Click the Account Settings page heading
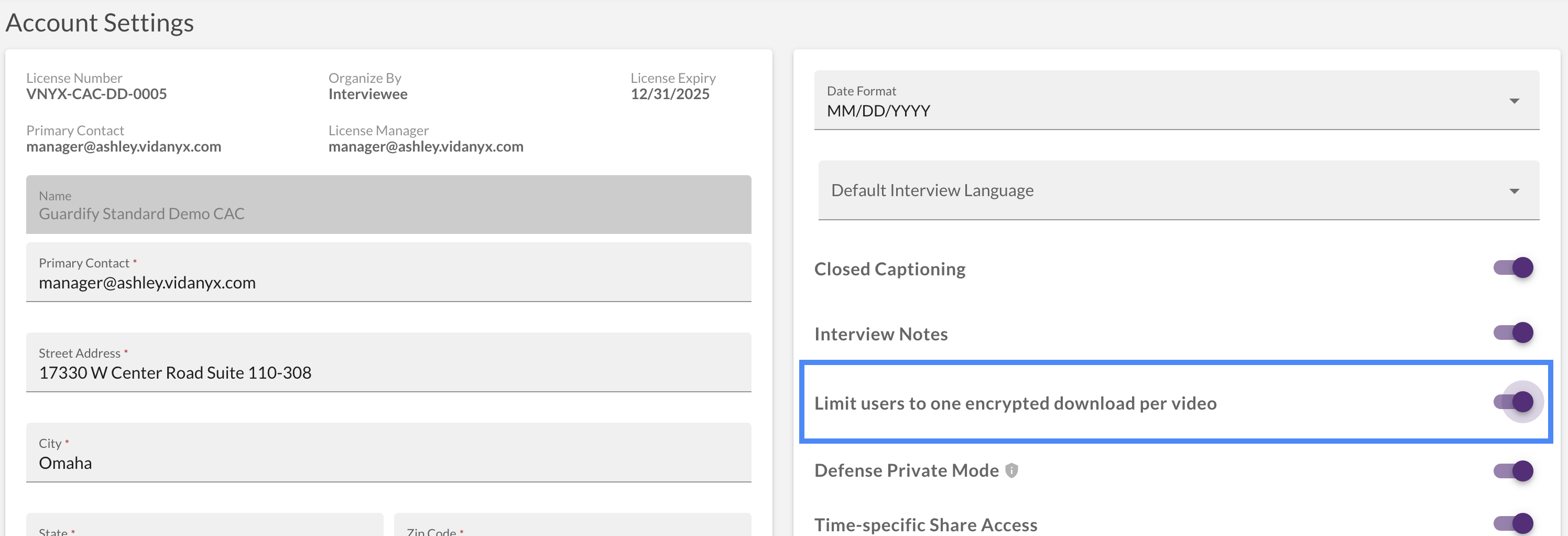Image resolution: width=1568 pixels, height=536 pixels. pyautogui.click(x=99, y=23)
